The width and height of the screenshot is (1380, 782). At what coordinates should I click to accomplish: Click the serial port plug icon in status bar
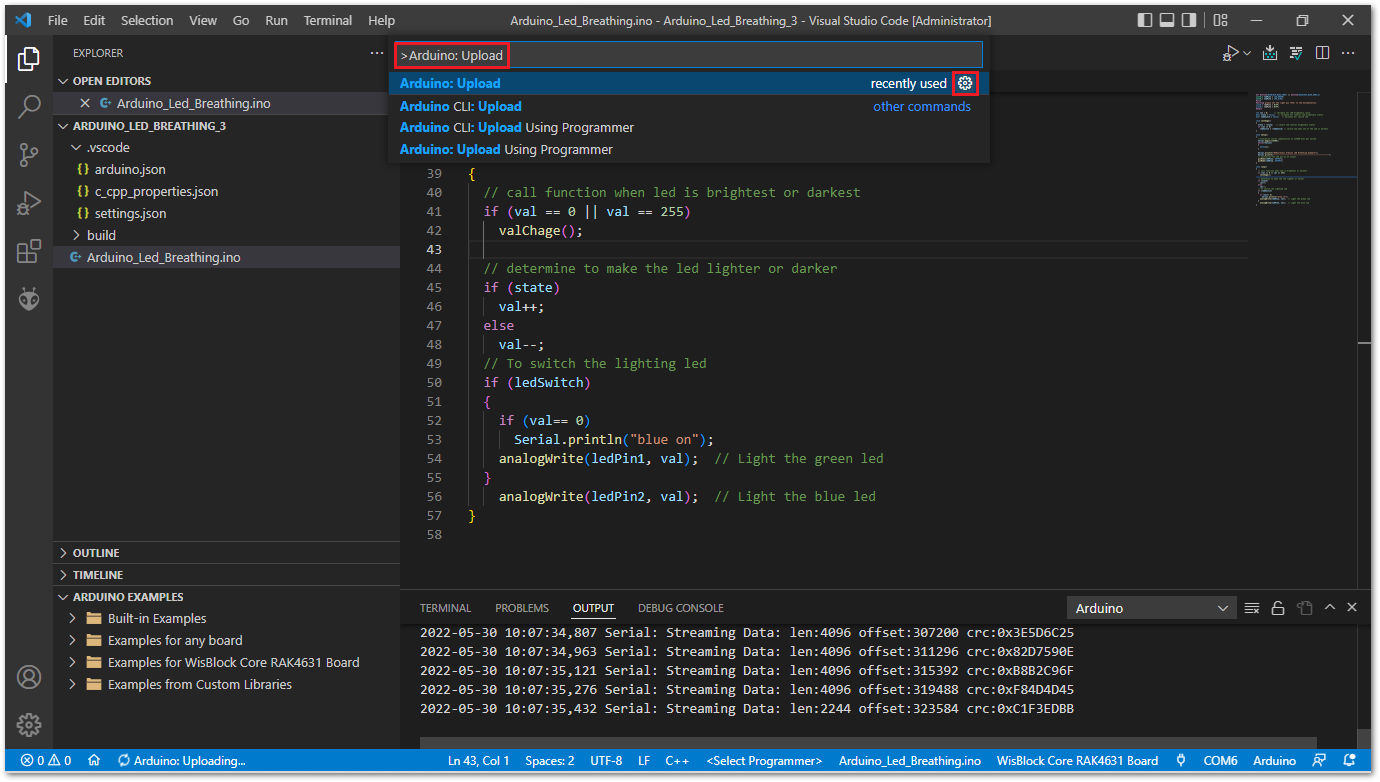pos(1181,761)
